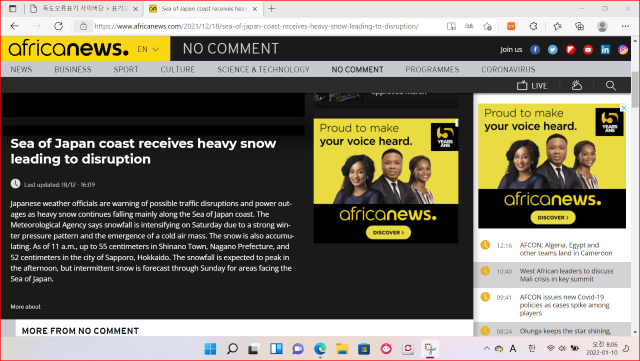Click the read aloud icon in address bar
Image resolution: width=640 pixels, height=361 pixels.
469,26
